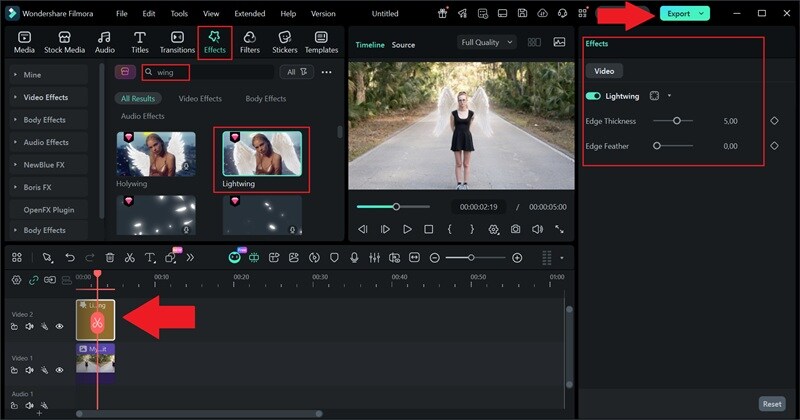Undo the last timeline action
Image resolution: width=800 pixels, height=420 pixels.
click(70, 258)
